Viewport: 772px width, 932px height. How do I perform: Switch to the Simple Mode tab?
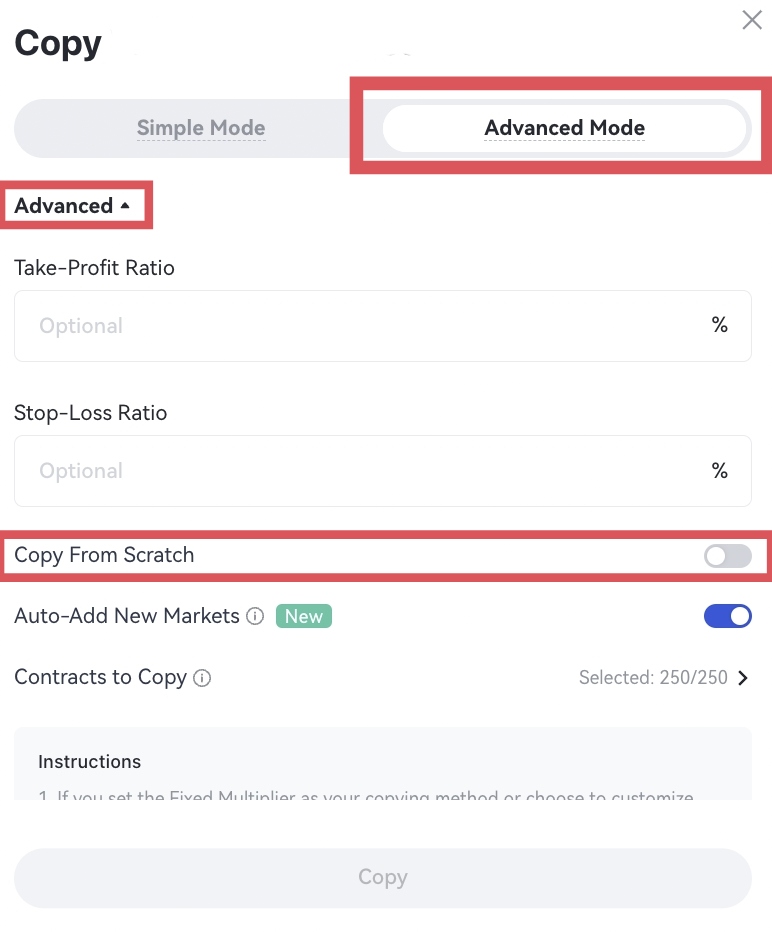[x=200, y=128]
